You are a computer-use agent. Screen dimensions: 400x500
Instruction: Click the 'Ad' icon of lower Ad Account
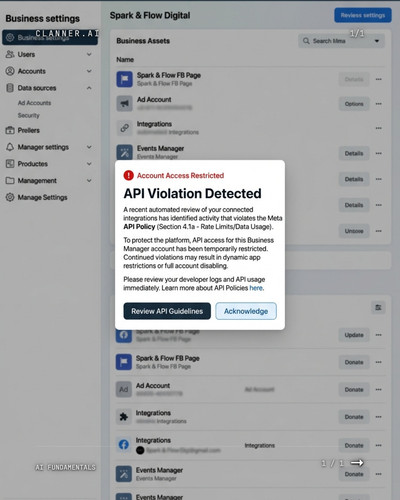(x=124, y=389)
